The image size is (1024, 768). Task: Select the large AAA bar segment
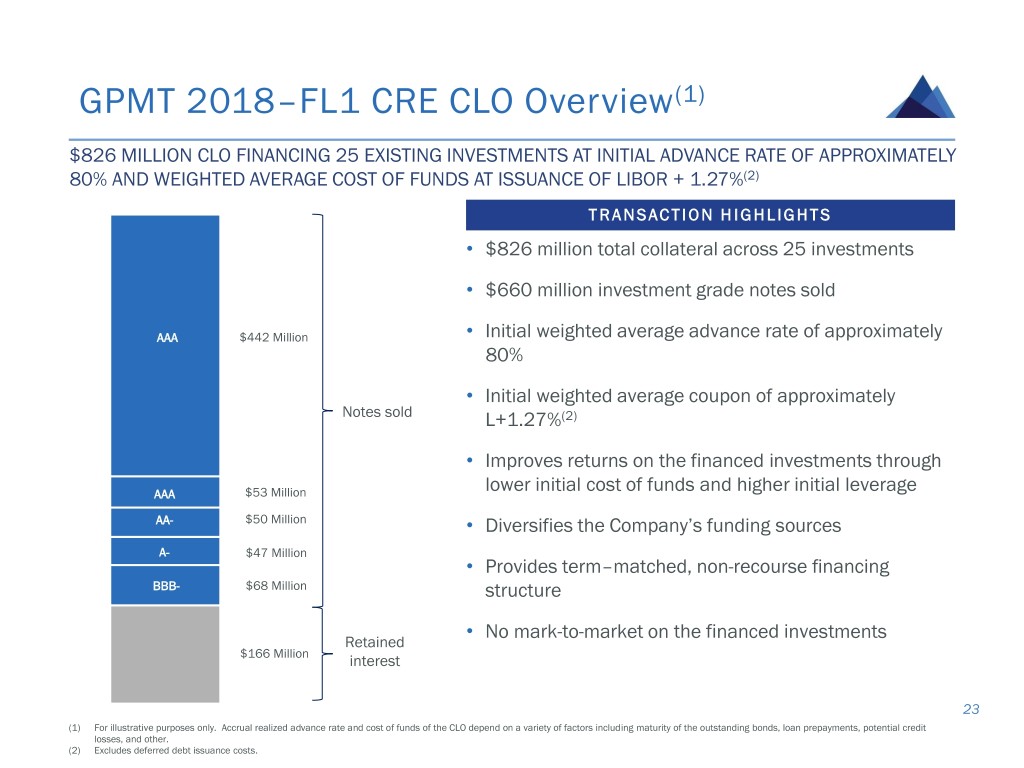[x=165, y=345]
